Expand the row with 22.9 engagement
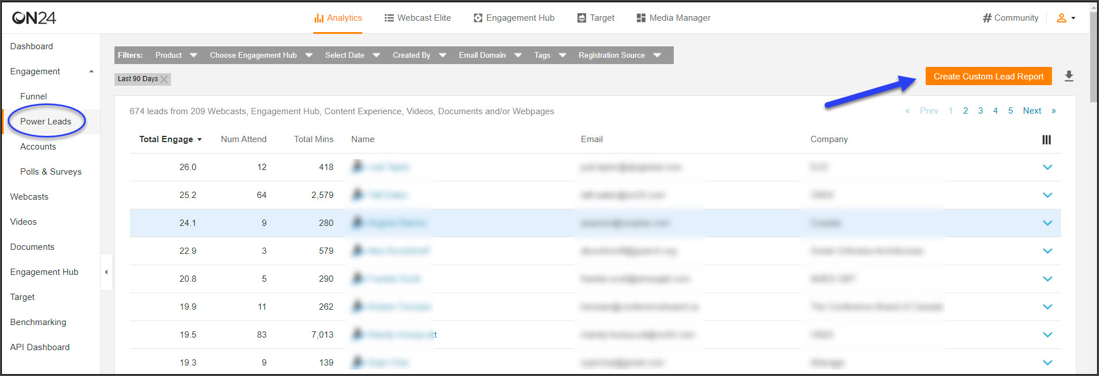This screenshot has width=1099, height=376. 1048,250
